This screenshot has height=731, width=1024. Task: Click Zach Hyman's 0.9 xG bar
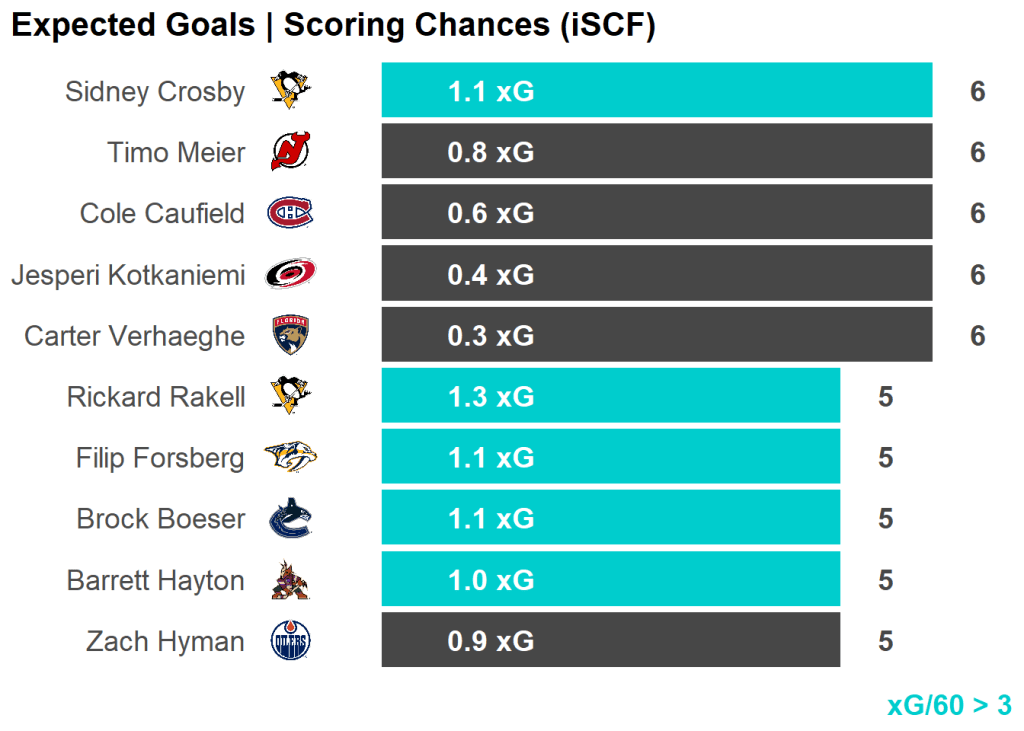[x=610, y=641]
